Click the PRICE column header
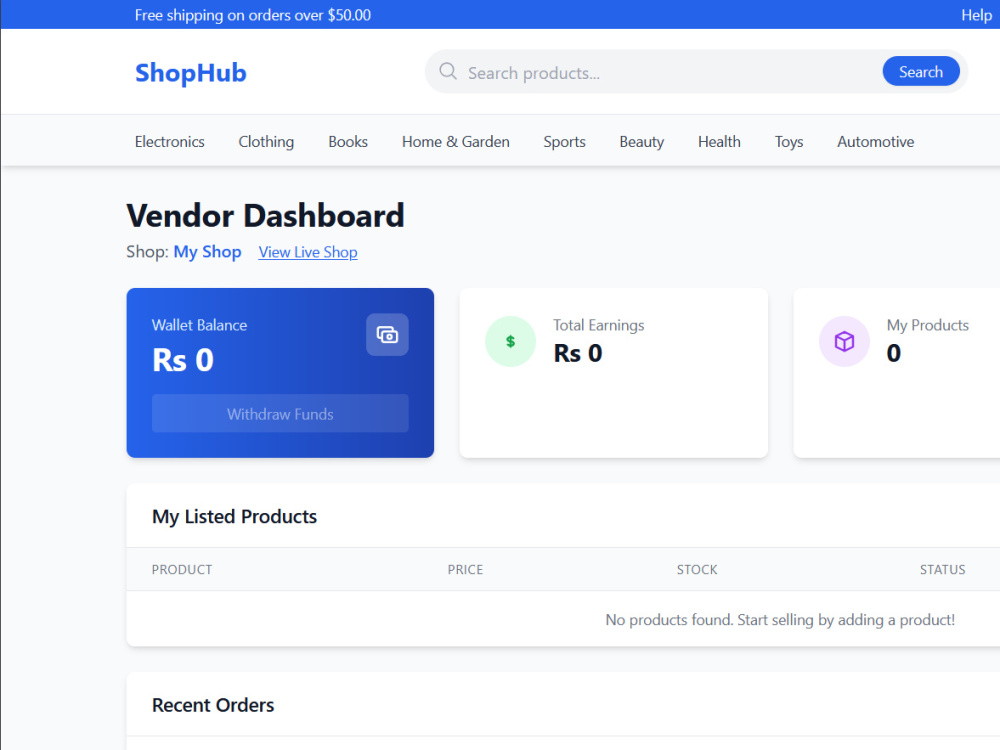The image size is (1000, 750). tap(465, 570)
